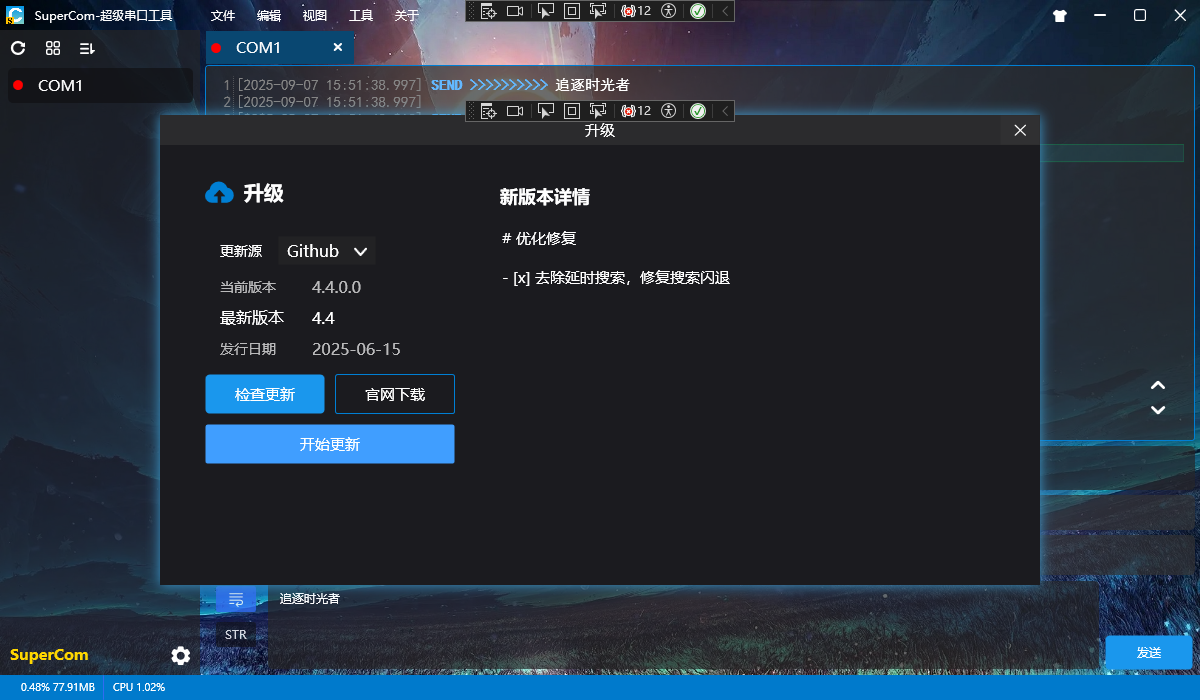Collapse the topmost debug toolbar via left chevron

click(x=724, y=11)
